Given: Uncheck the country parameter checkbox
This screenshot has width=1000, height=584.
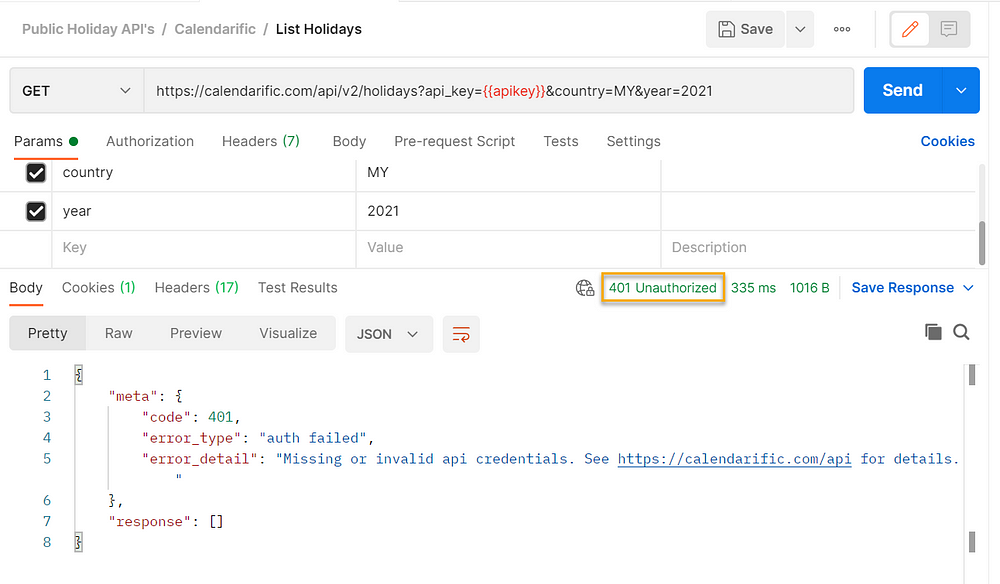Looking at the screenshot, I should point(36,173).
